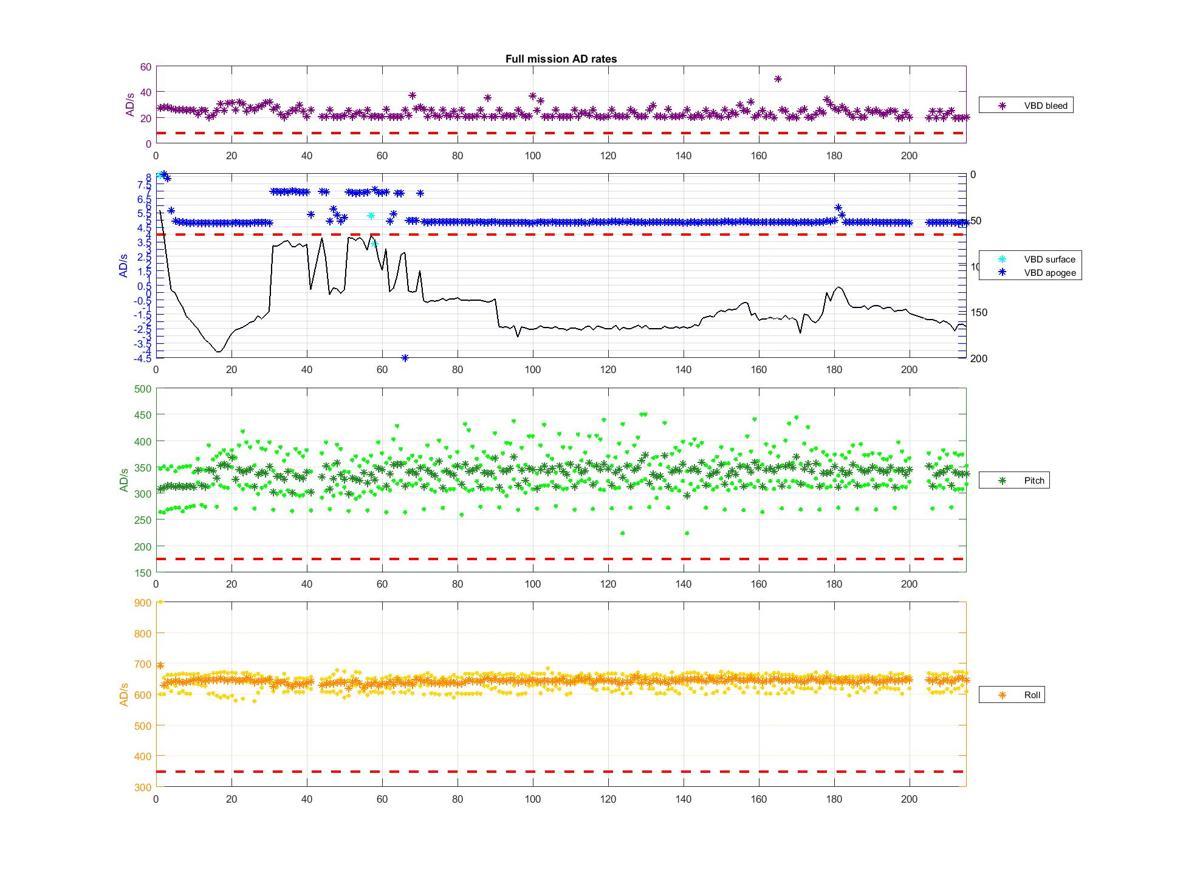
Task: Click the '200' tick on the right depth axis
Action: [x=979, y=358]
